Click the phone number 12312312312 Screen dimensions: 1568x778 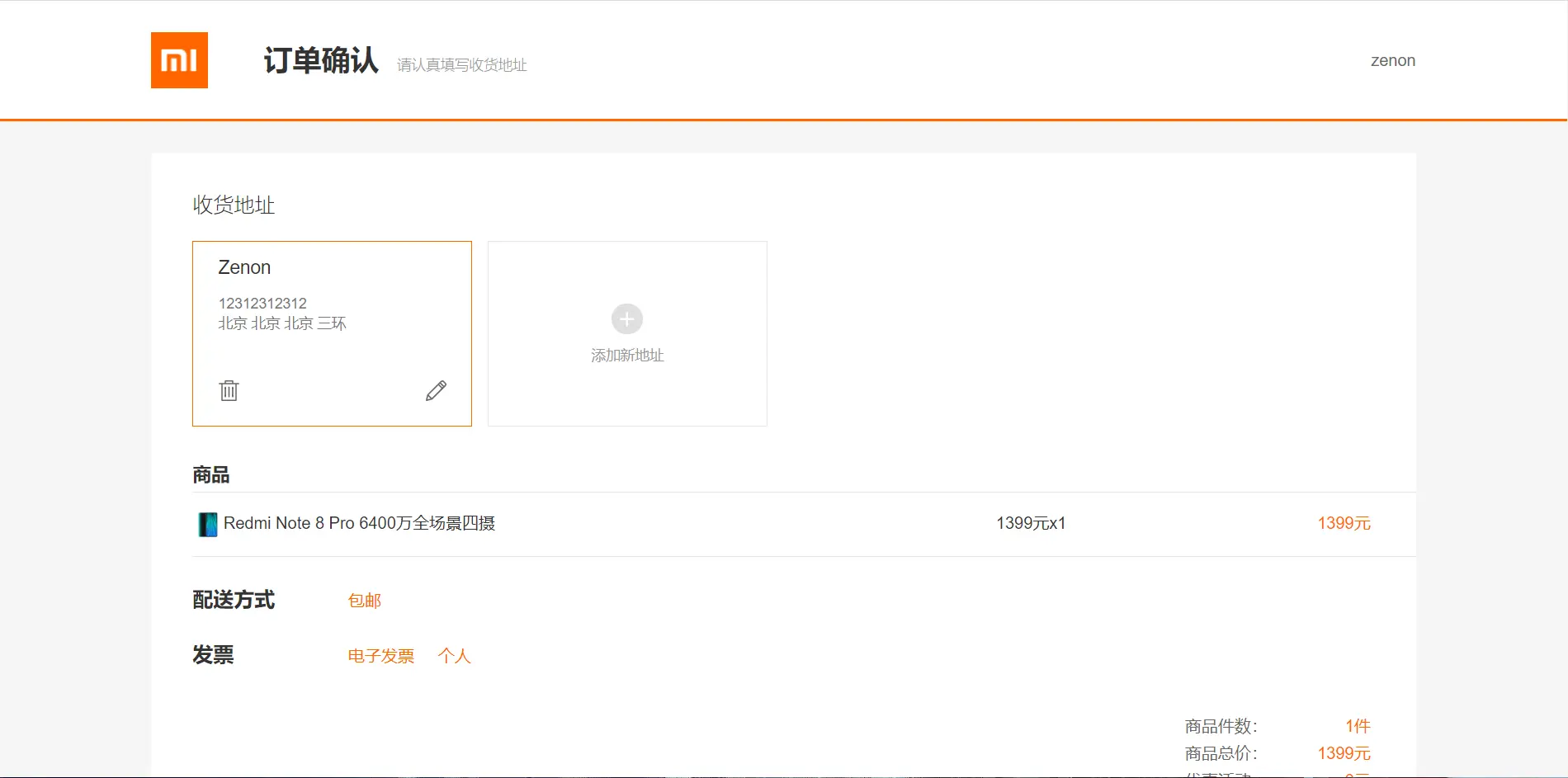(x=262, y=304)
